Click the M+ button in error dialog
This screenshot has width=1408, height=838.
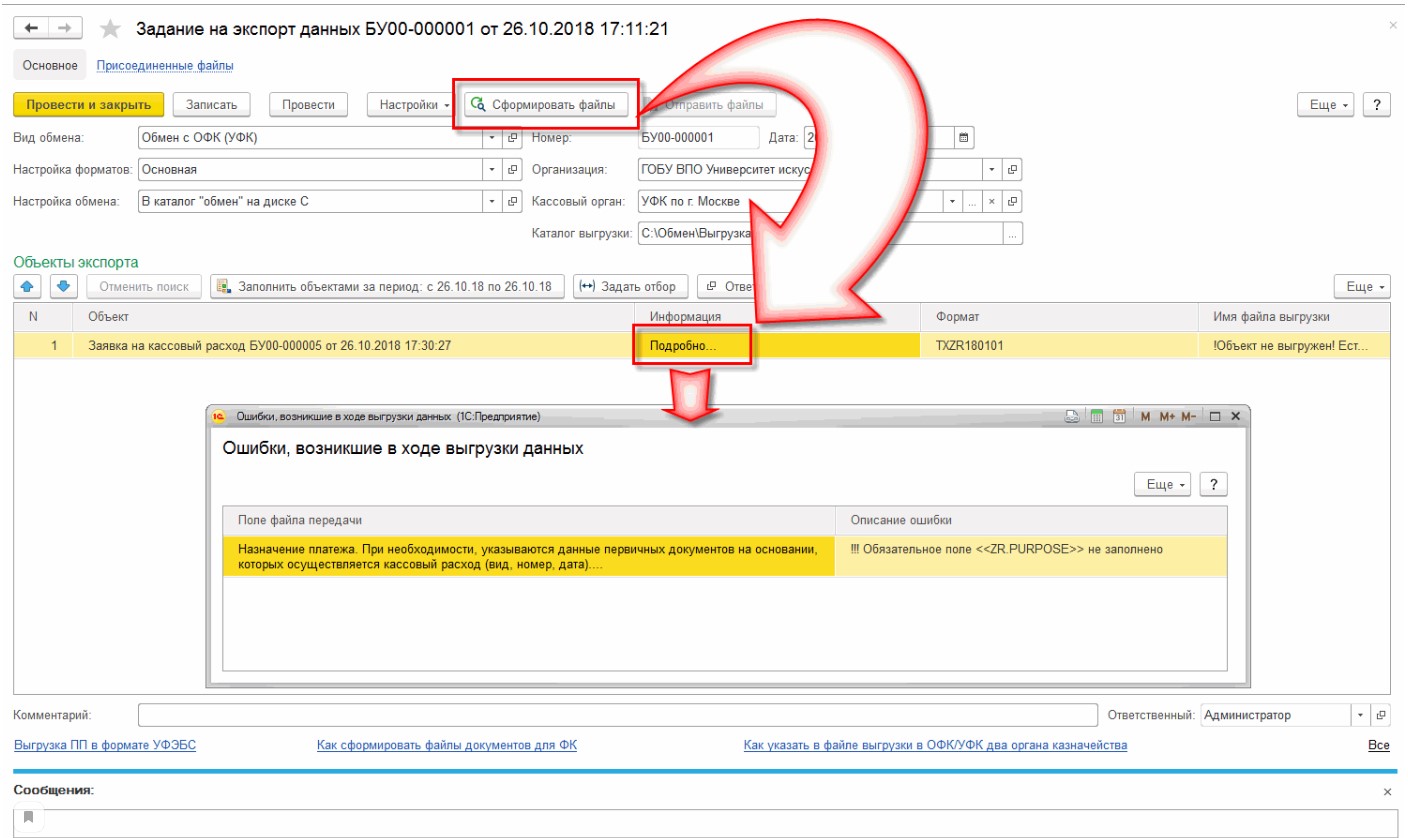(x=1166, y=416)
